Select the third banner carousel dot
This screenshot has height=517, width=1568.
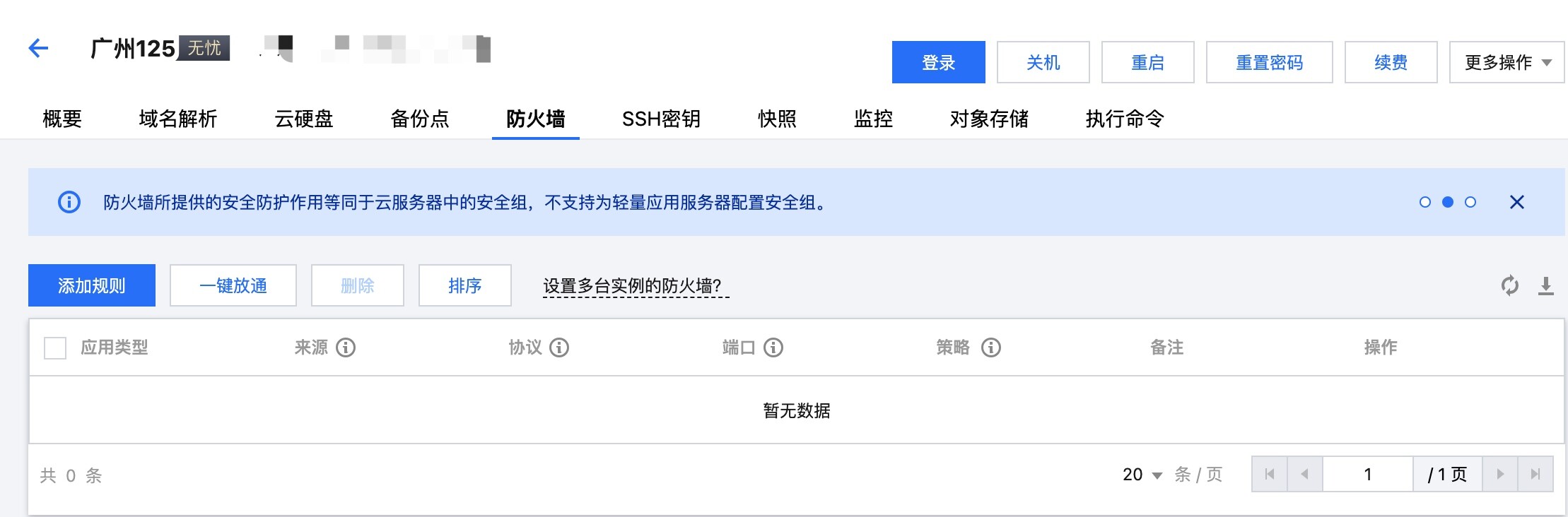1470,202
